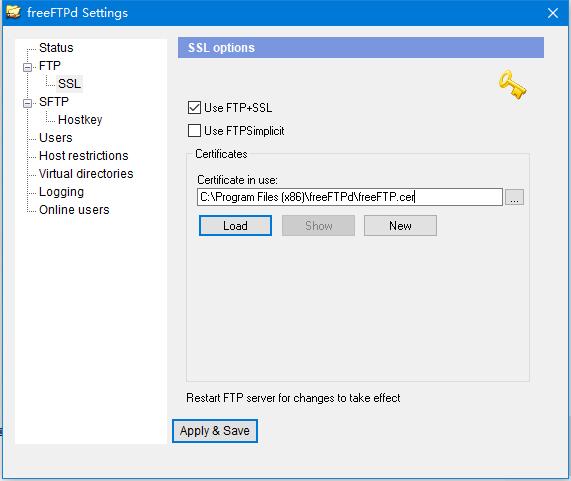Open the Logging page
This screenshot has width=571, height=481.
(x=61, y=192)
